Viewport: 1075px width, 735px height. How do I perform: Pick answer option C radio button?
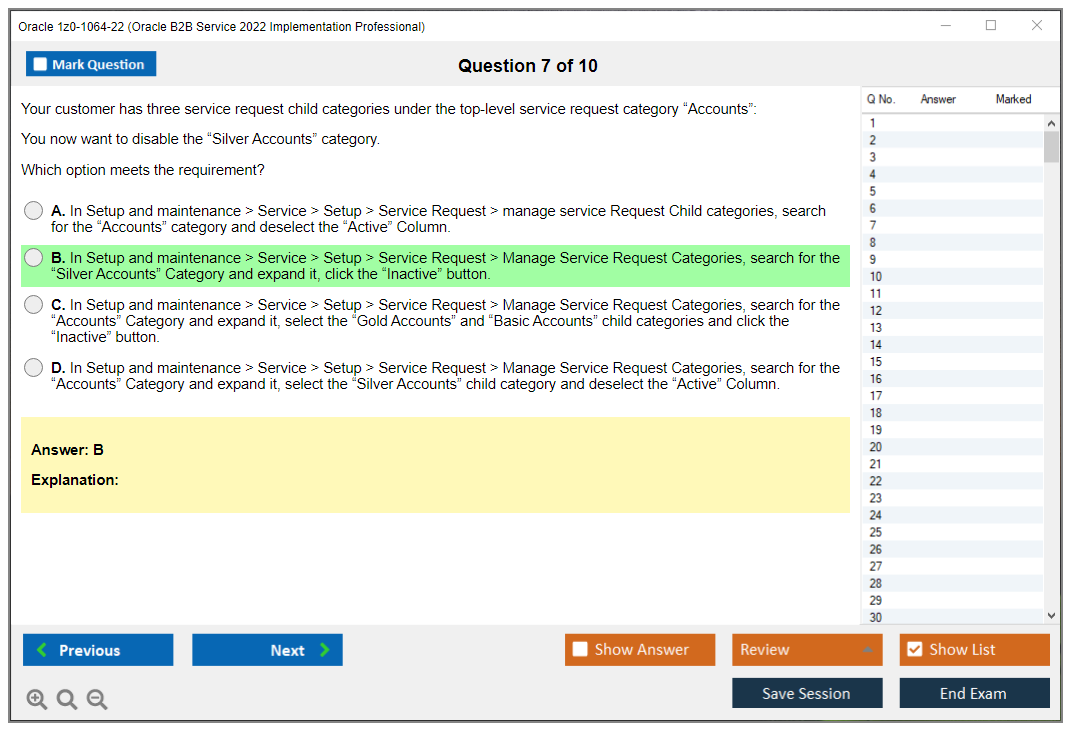(x=34, y=305)
